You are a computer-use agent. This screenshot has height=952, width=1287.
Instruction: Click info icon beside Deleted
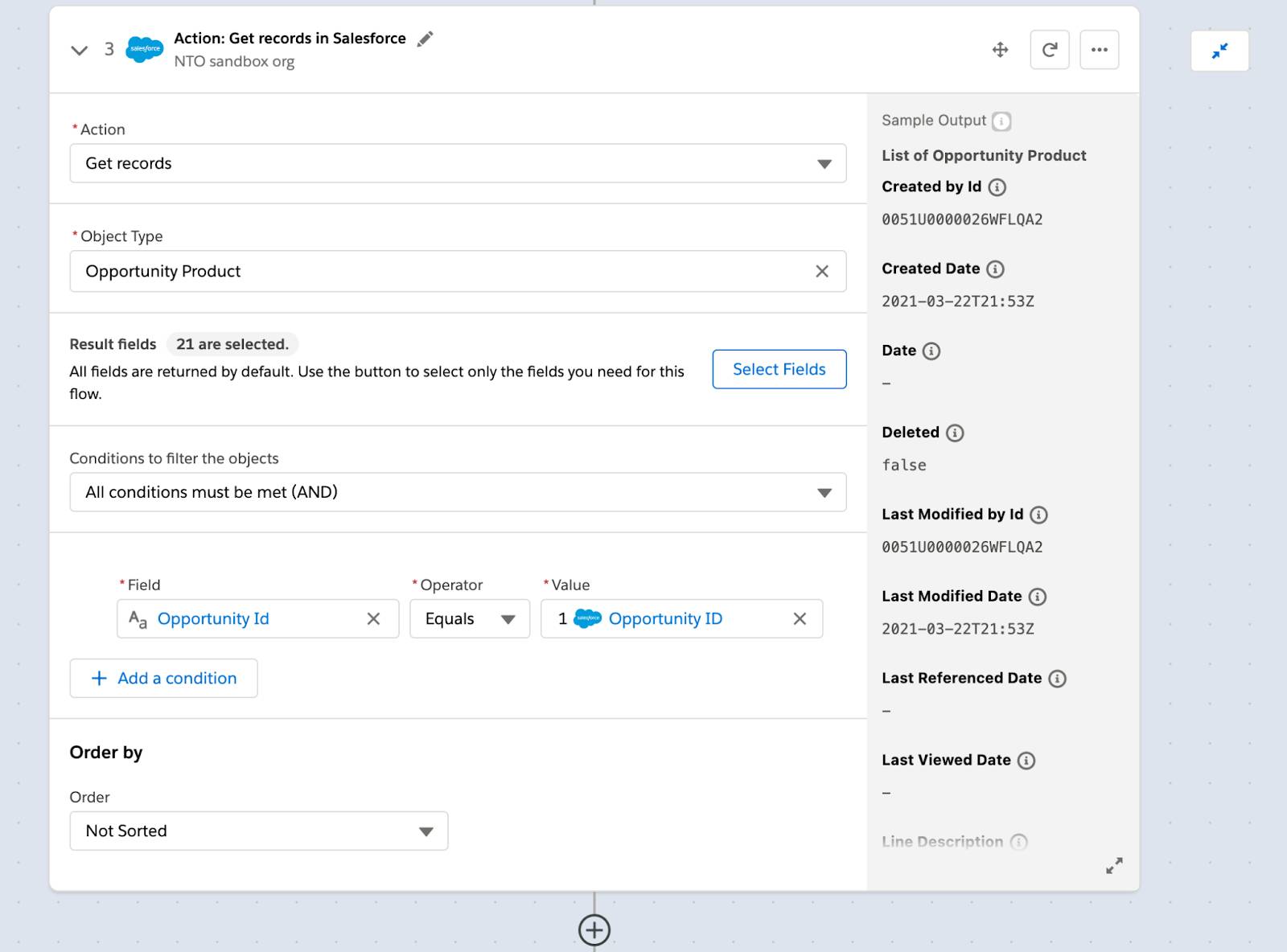point(955,433)
